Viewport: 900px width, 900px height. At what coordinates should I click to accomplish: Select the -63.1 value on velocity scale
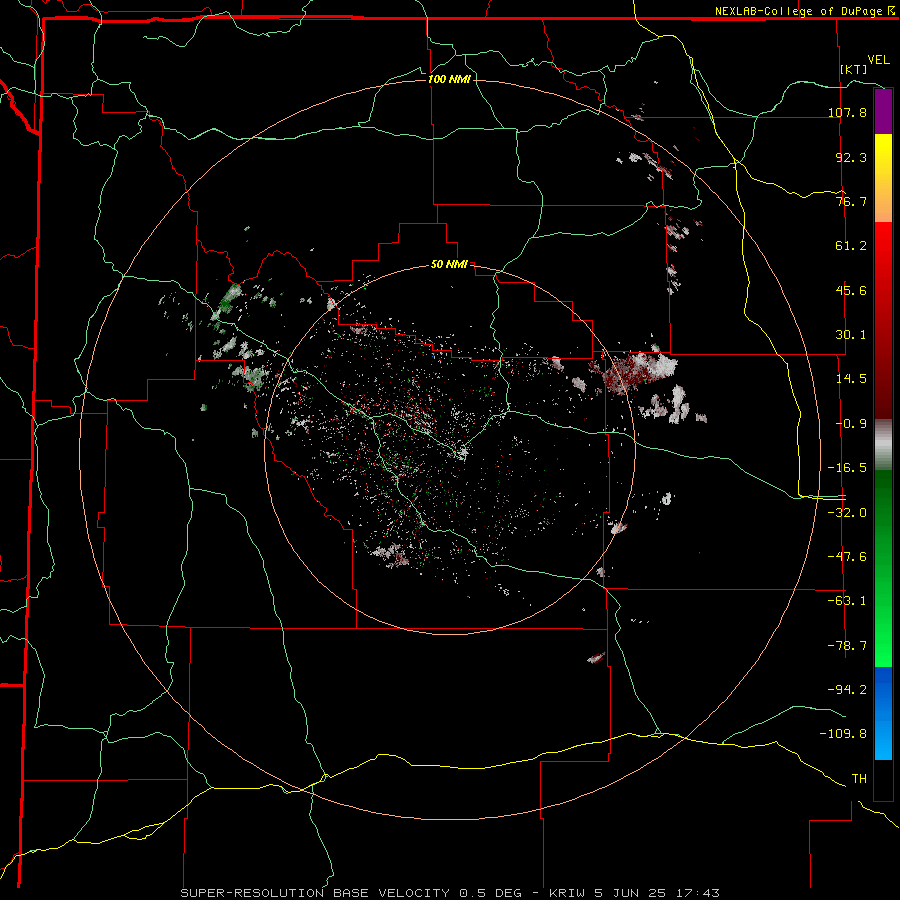(x=847, y=601)
